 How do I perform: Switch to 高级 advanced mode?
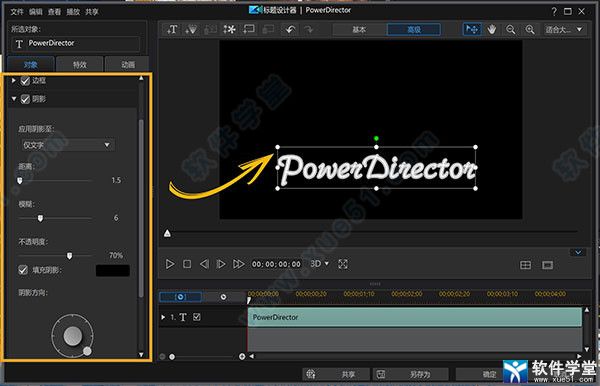point(414,29)
